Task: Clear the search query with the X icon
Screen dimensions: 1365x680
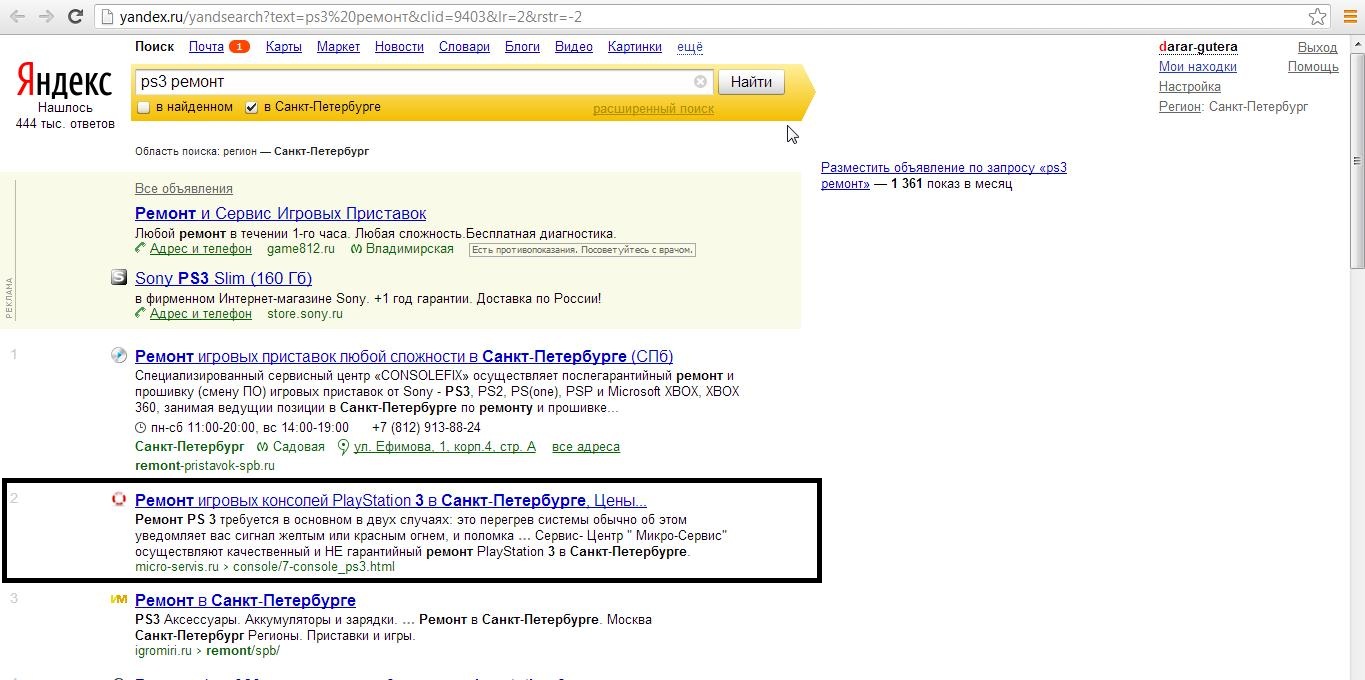Action: point(700,82)
